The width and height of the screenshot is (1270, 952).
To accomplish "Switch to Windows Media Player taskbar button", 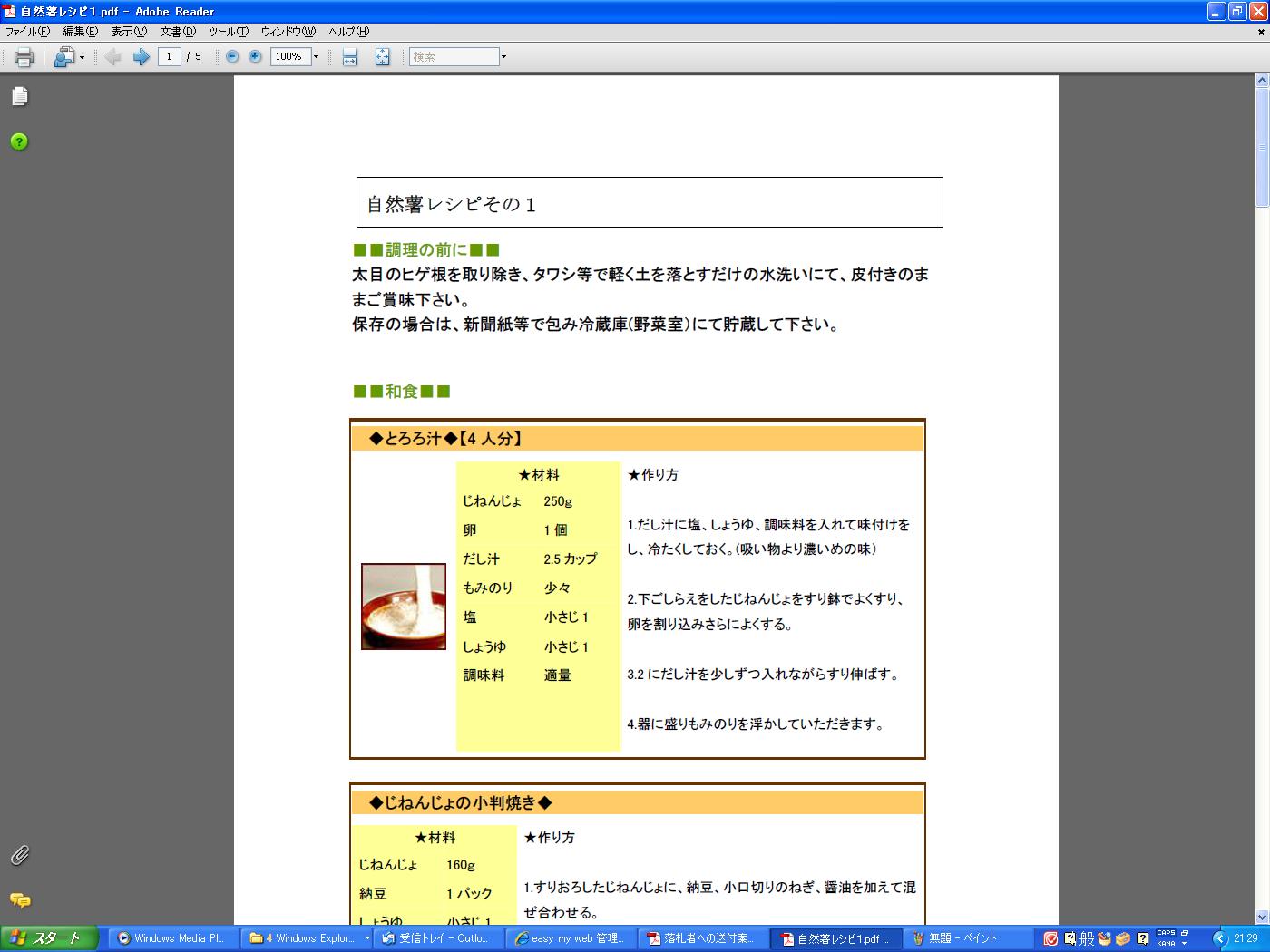I will click(172, 938).
